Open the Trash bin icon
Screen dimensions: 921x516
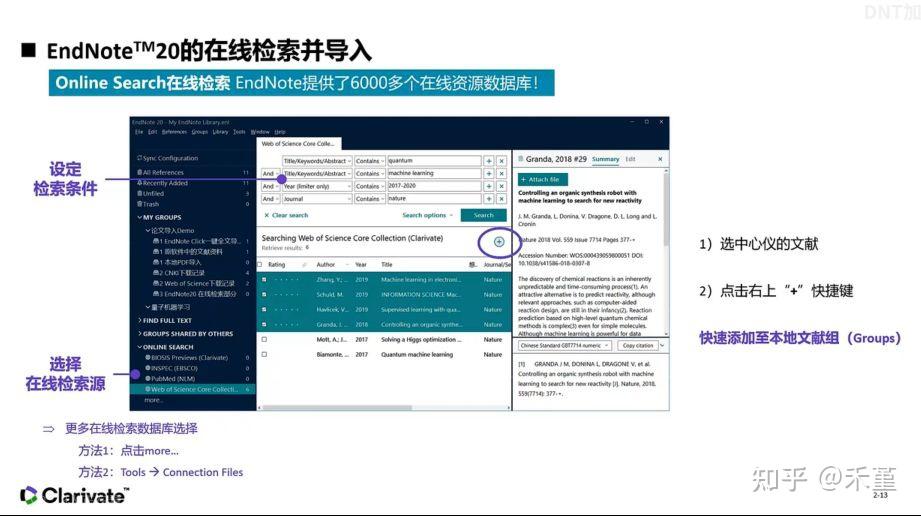coord(140,204)
